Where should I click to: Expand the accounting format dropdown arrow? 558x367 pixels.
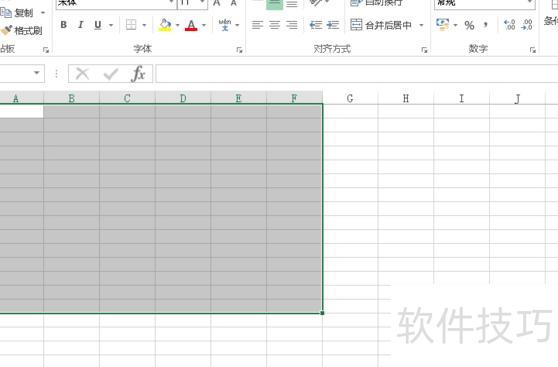[x=455, y=25]
